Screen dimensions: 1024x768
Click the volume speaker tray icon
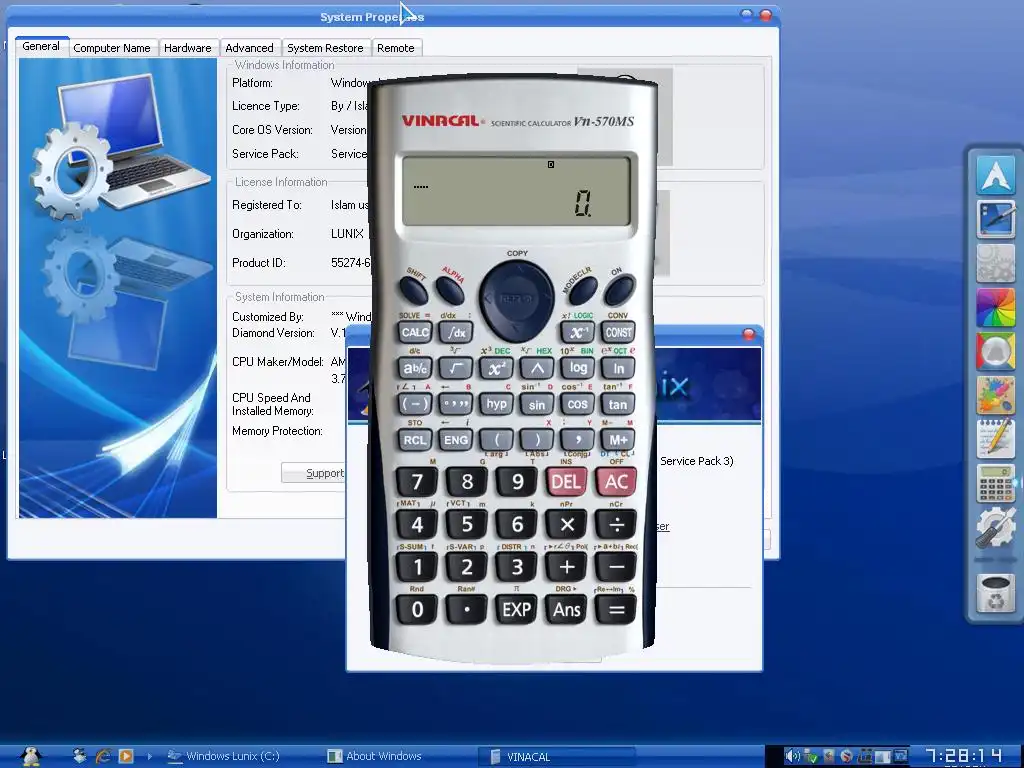[792, 756]
